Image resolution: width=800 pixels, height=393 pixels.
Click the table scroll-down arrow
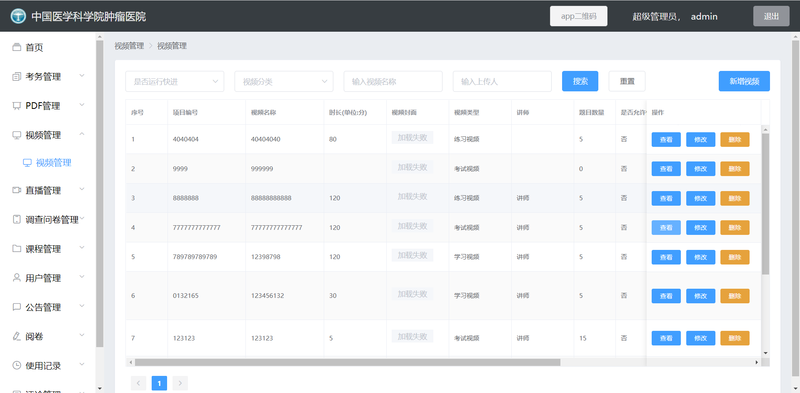(x=765, y=353)
